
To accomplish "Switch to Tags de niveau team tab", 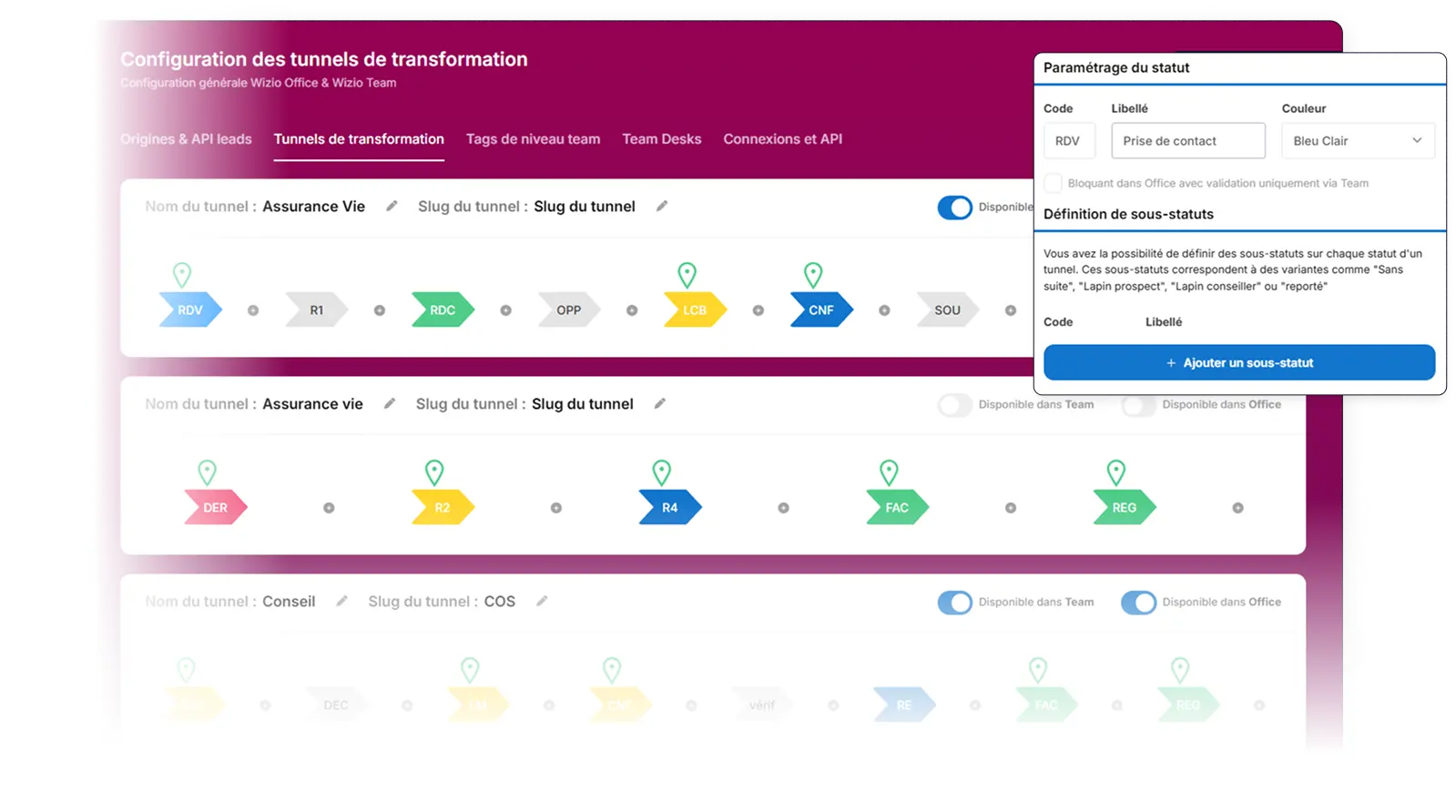I will coord(533,139).
